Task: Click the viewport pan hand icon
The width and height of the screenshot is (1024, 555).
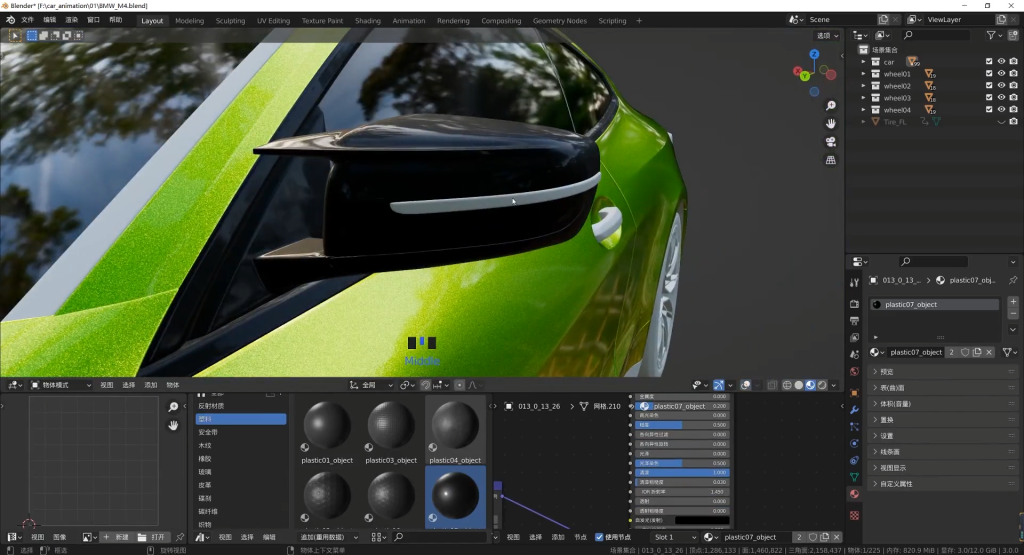Action: [x=831, y=123]
